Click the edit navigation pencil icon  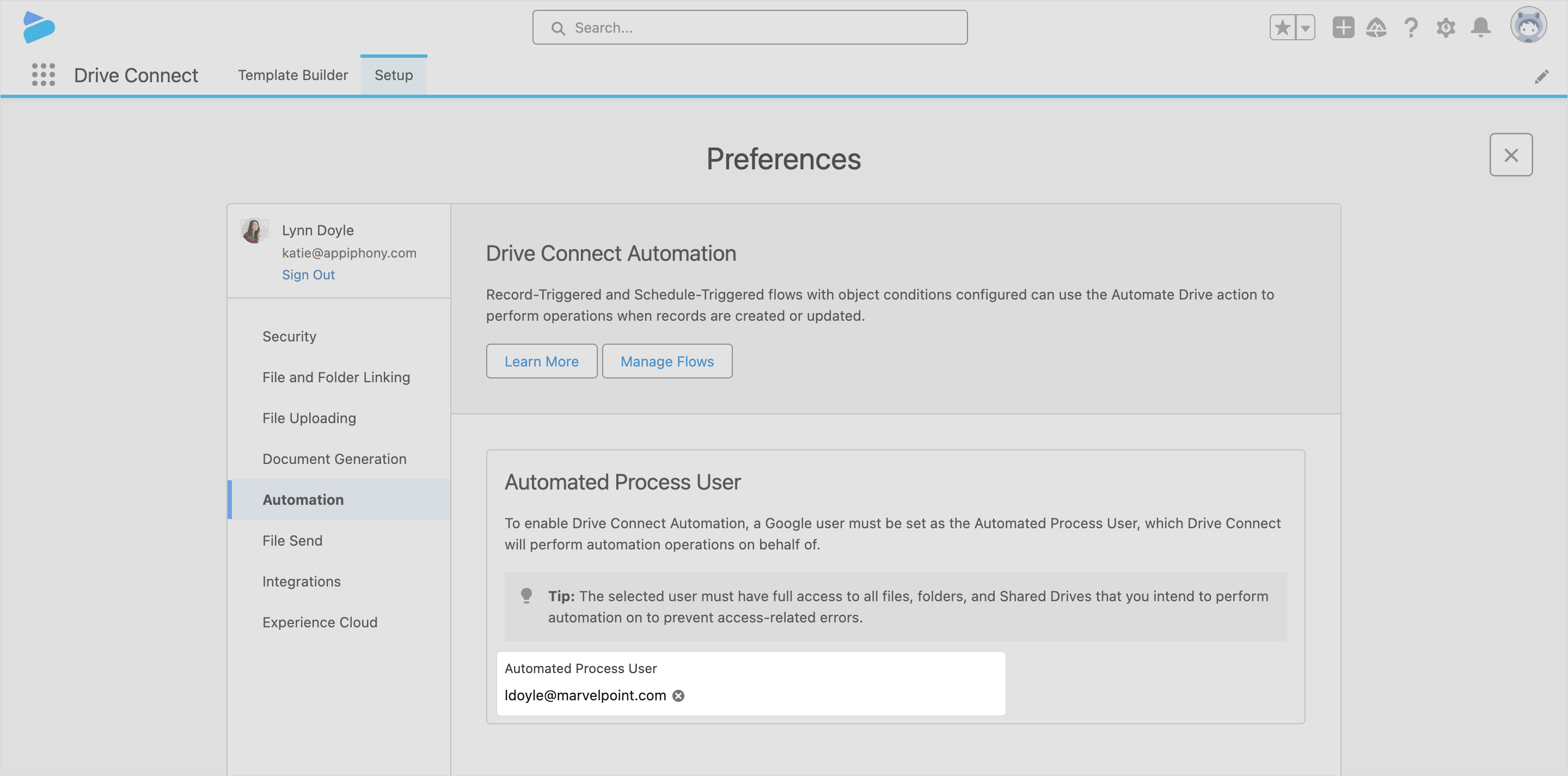(x=1541, y=77)
